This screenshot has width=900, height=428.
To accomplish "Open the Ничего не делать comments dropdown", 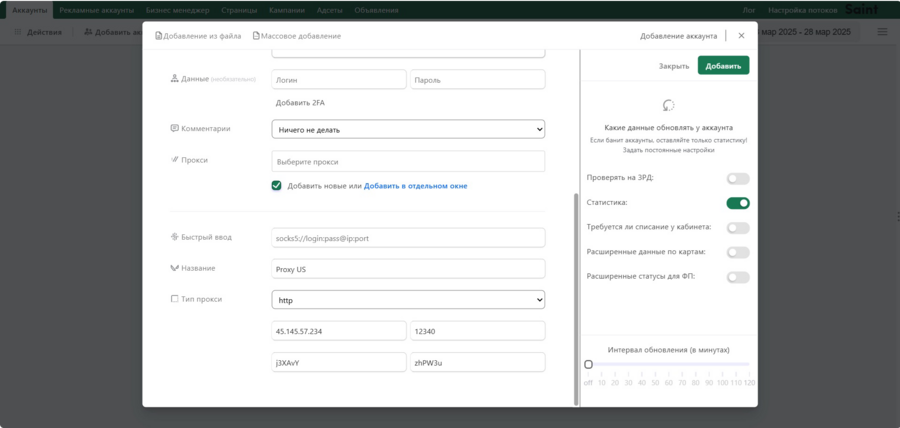I will pos(408,130).
